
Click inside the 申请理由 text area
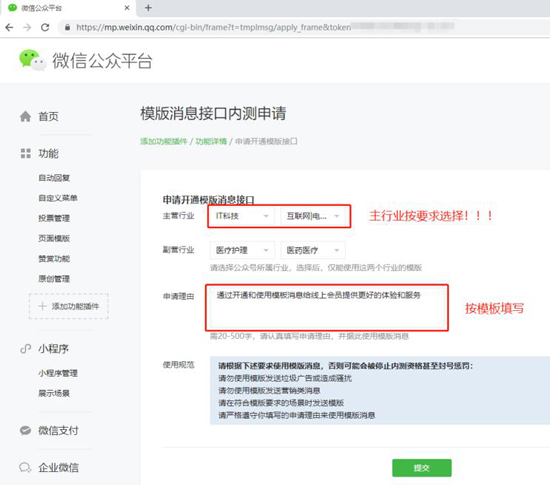[x=327, y=308]
